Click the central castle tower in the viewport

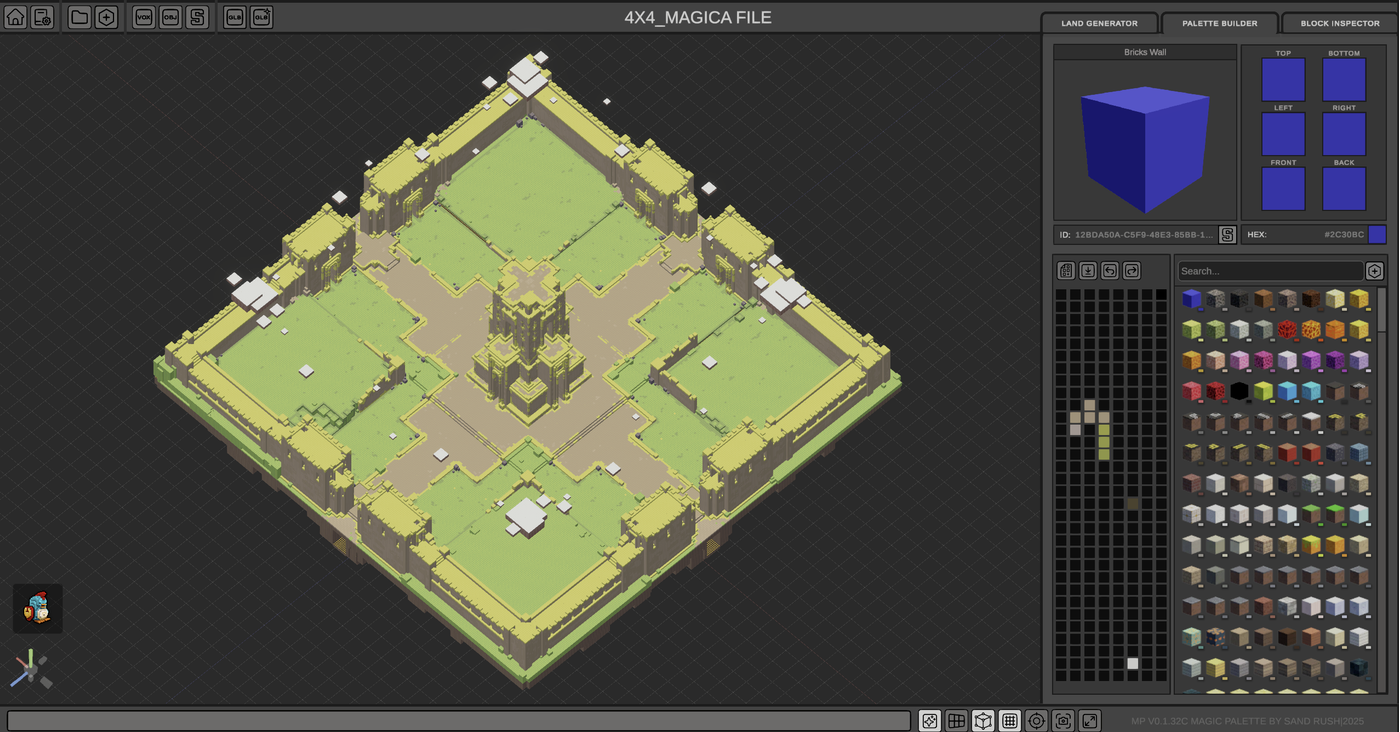click(527, 340)
